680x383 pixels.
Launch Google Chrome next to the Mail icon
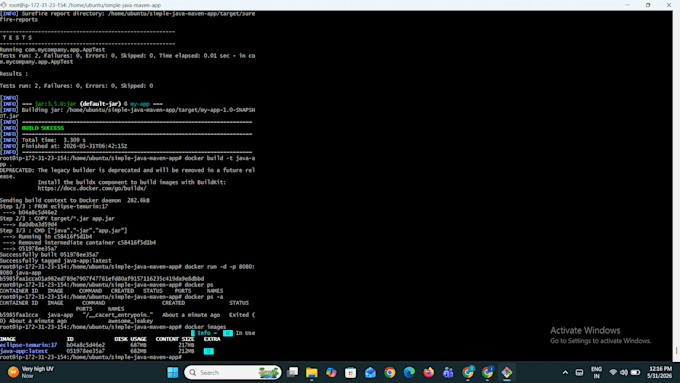click(x=389, y=372)
